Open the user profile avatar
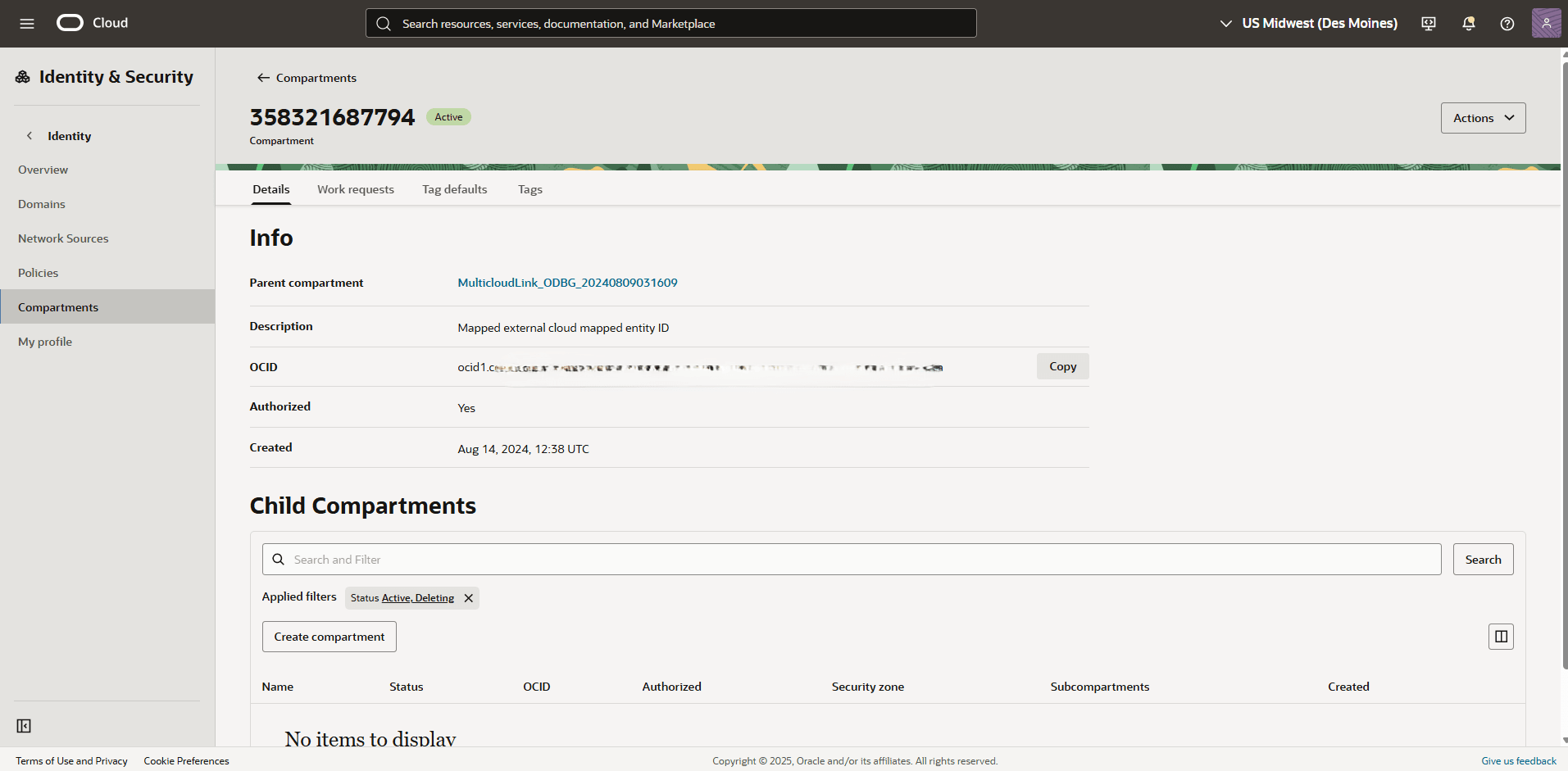 click(1547, 23)
